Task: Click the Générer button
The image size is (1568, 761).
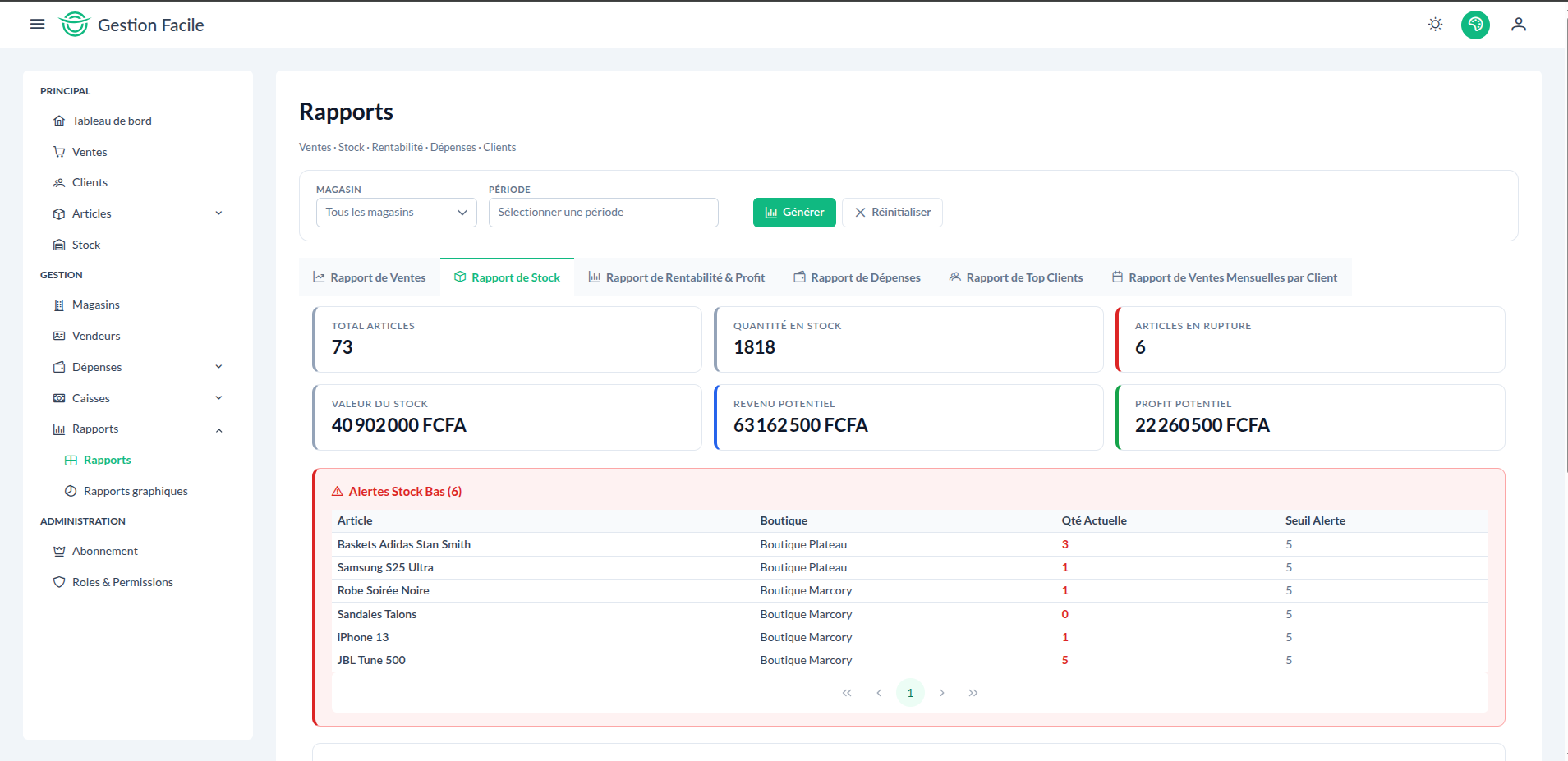Action: click(x=794, y=213)
